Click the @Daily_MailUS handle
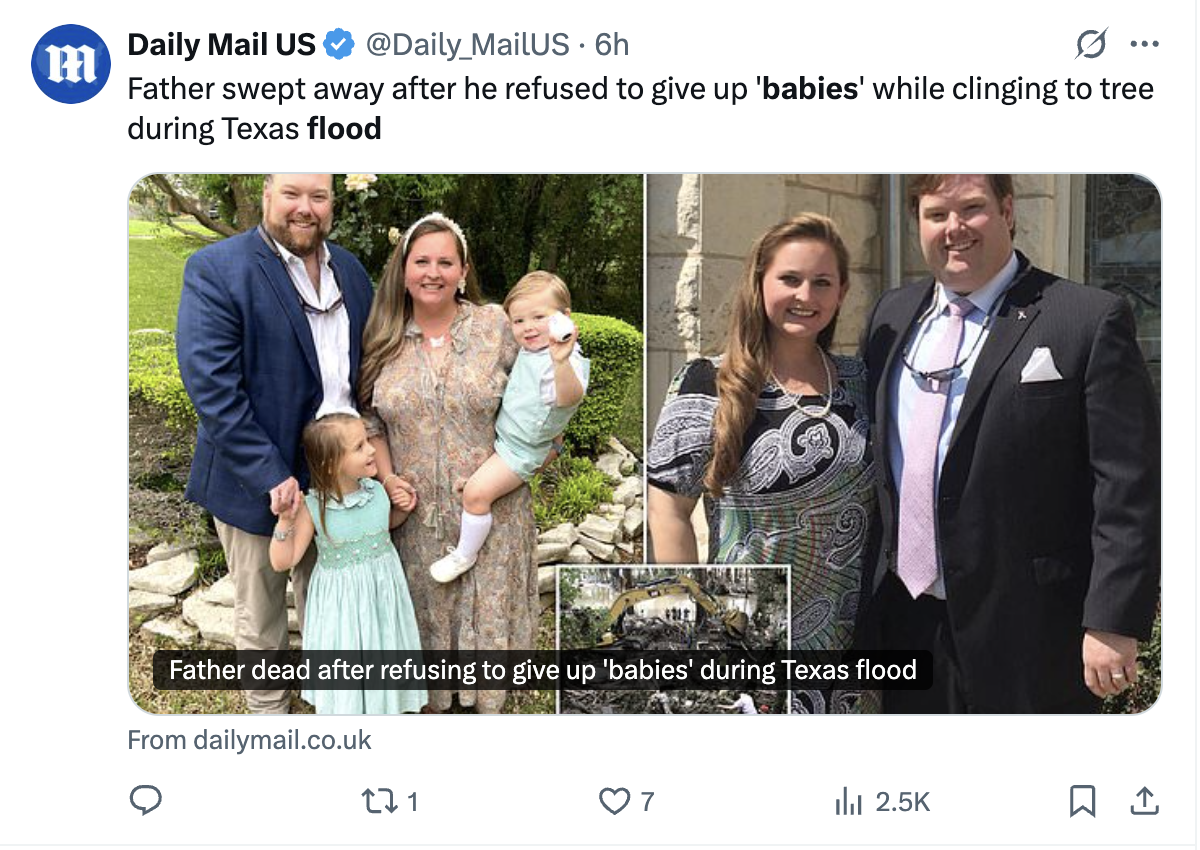 coord(466,44)
